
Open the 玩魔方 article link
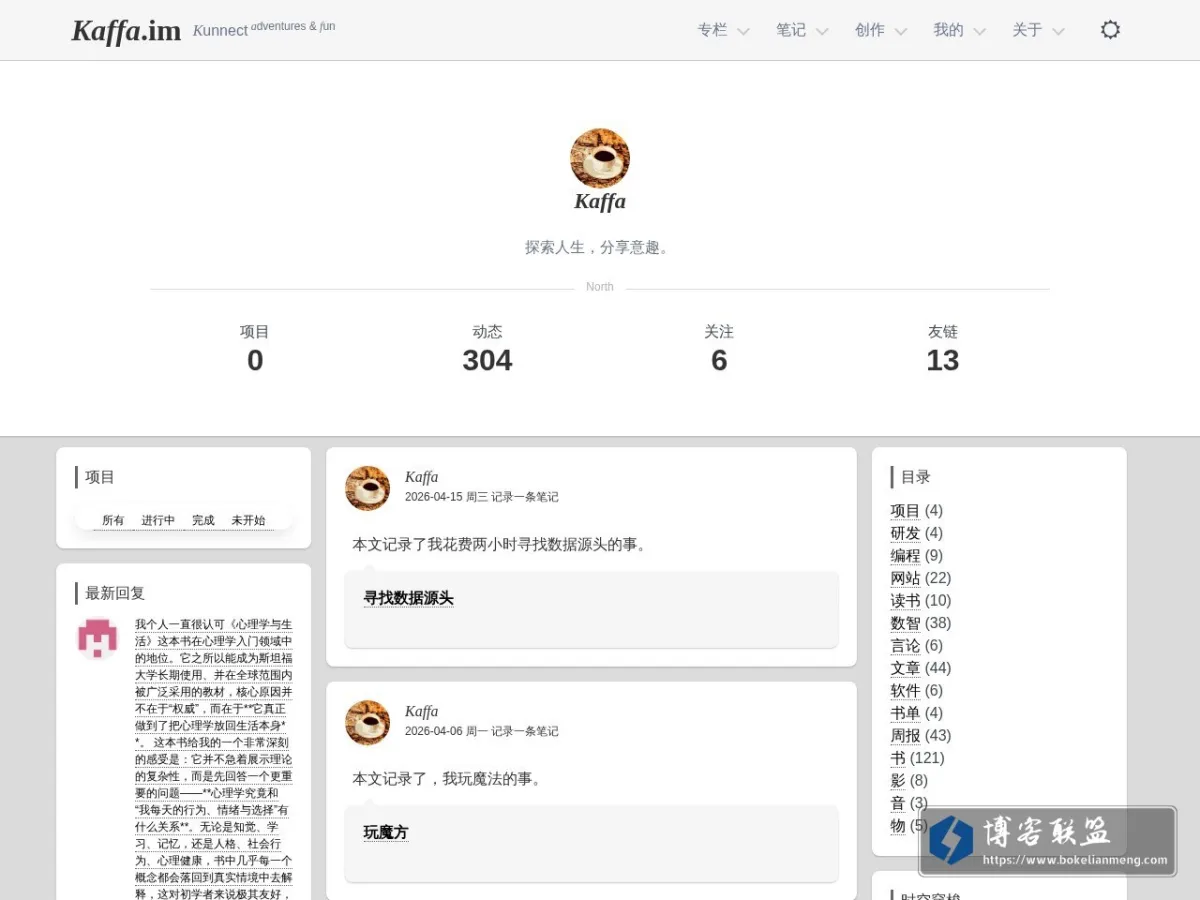pos(386,832)
